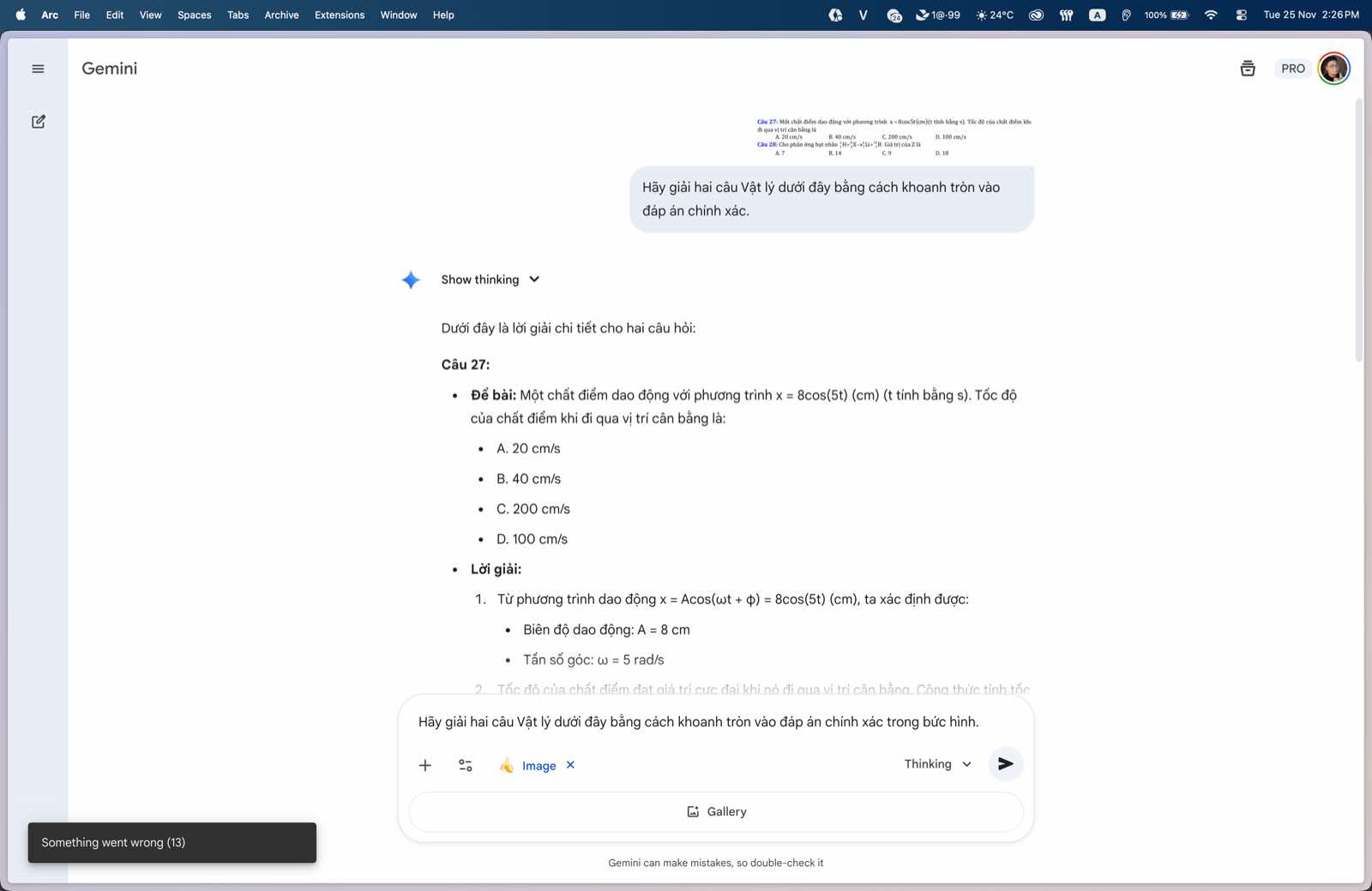Click the Gemini blue sparkle icon
Screen dimensions: 1372x891
411,280
